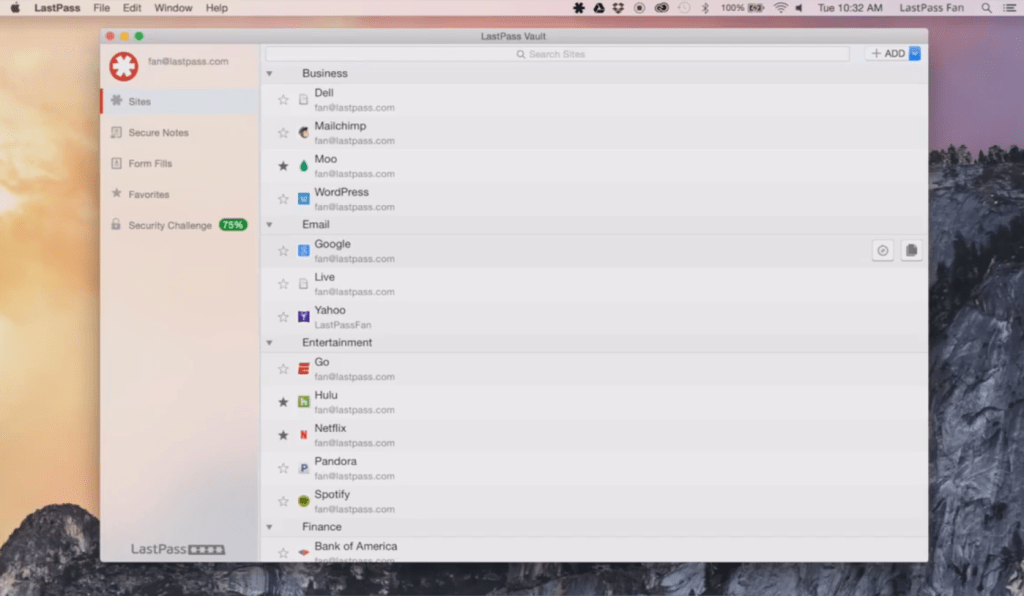Collapse the Business group
Screen dimensions: 1024x596
[x=269, y=74]
